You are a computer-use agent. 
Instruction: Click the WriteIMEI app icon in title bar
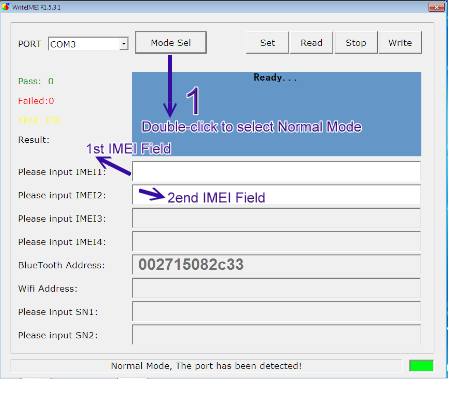6,7
